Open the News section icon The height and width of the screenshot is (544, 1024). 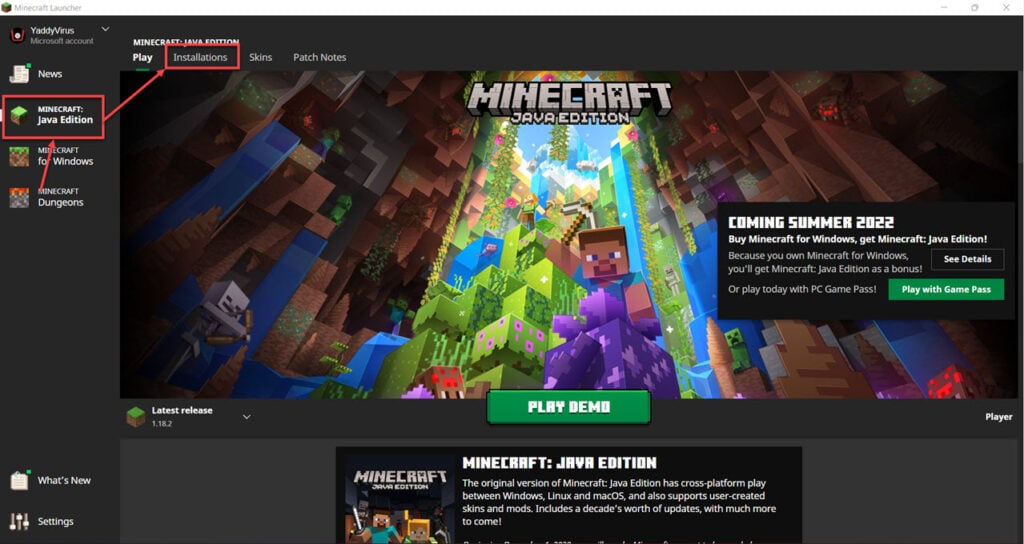point(20,74)
